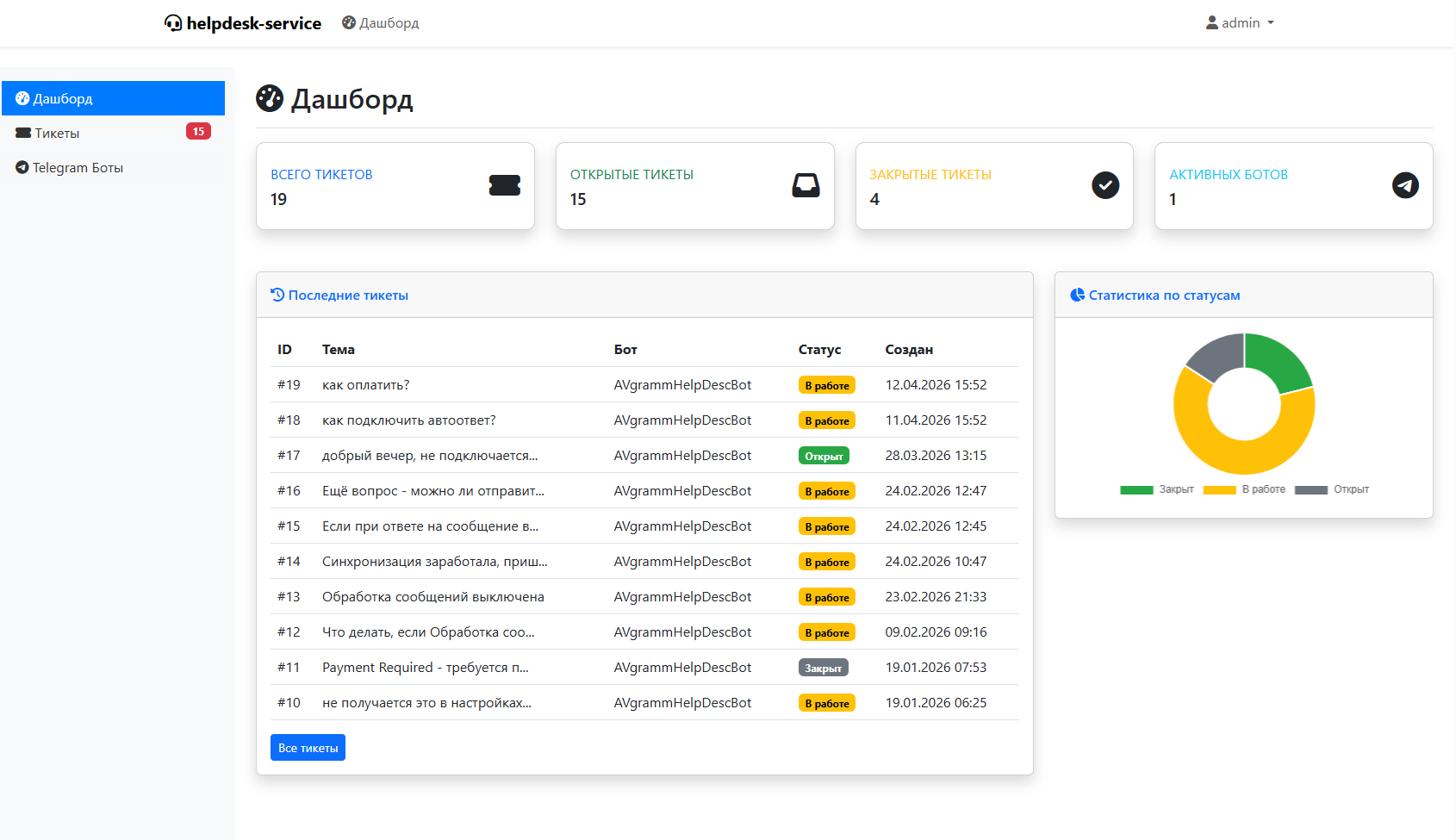1456x840 pixels.
Task: Click the Открыт status badge on ticket #17
Action: 824,456
